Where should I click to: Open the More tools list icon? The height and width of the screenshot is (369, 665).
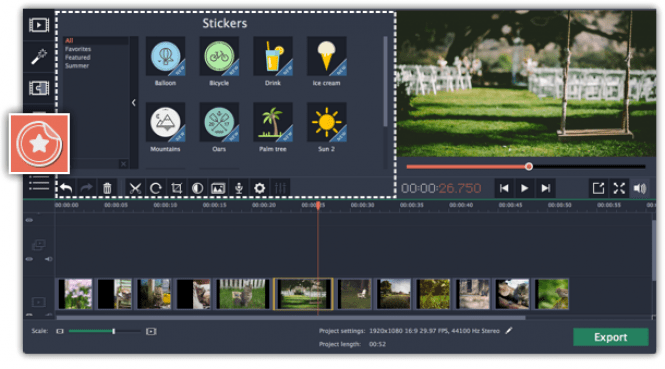pyautogui.click(x=39, y=182)
